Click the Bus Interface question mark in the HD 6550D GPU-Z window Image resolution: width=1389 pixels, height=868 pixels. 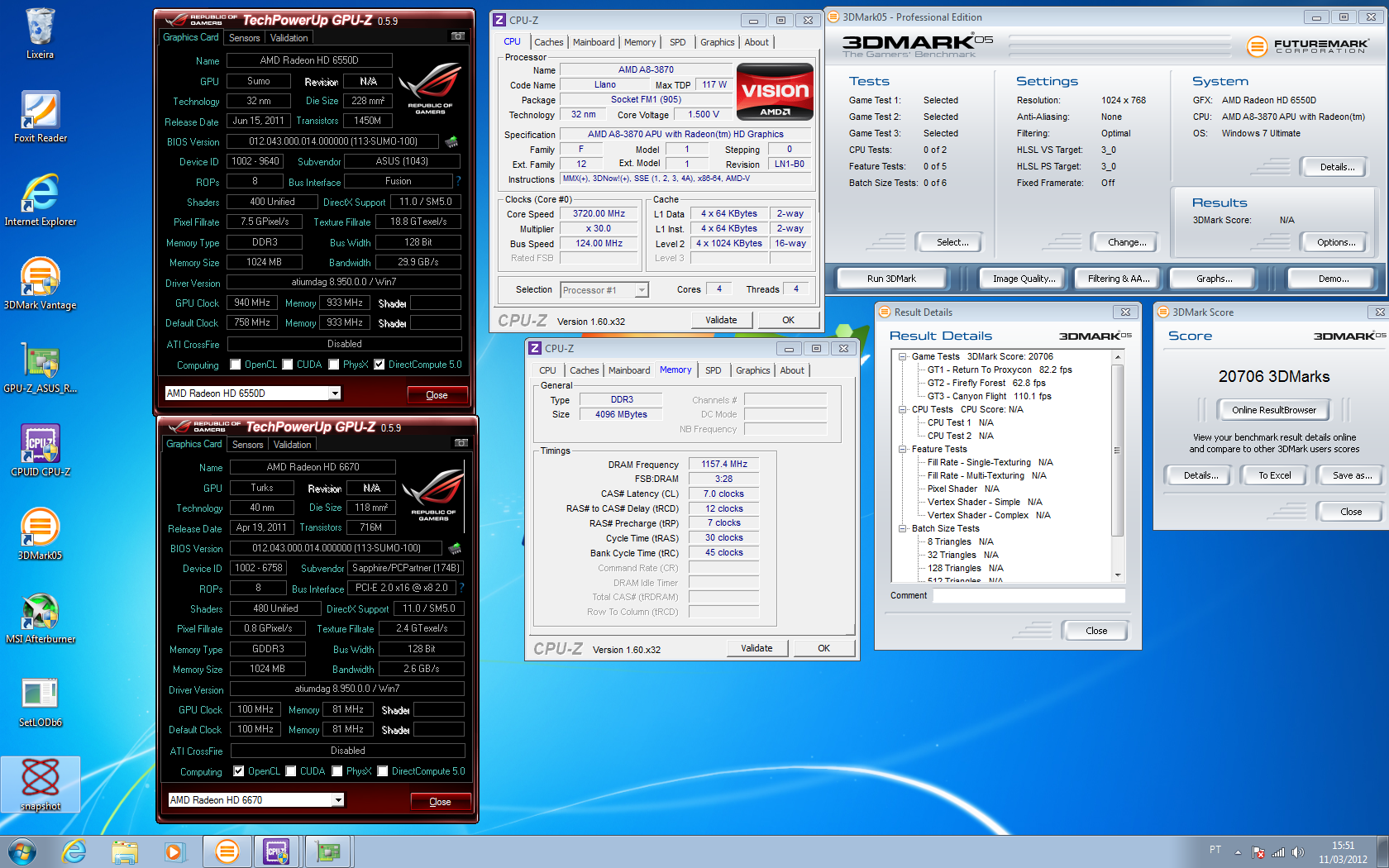pyautogui.click(x=458, y=181)
